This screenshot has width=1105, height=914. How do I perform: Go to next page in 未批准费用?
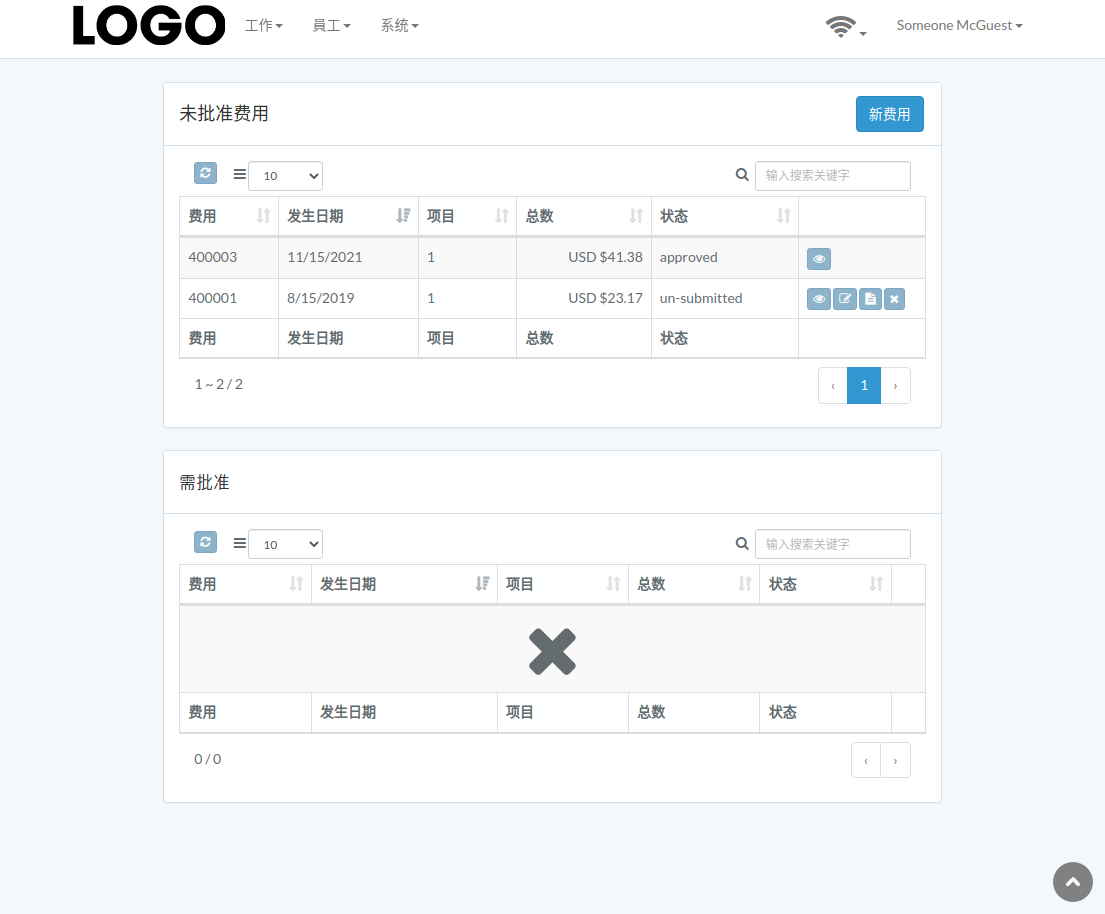[x=896, y=385]
